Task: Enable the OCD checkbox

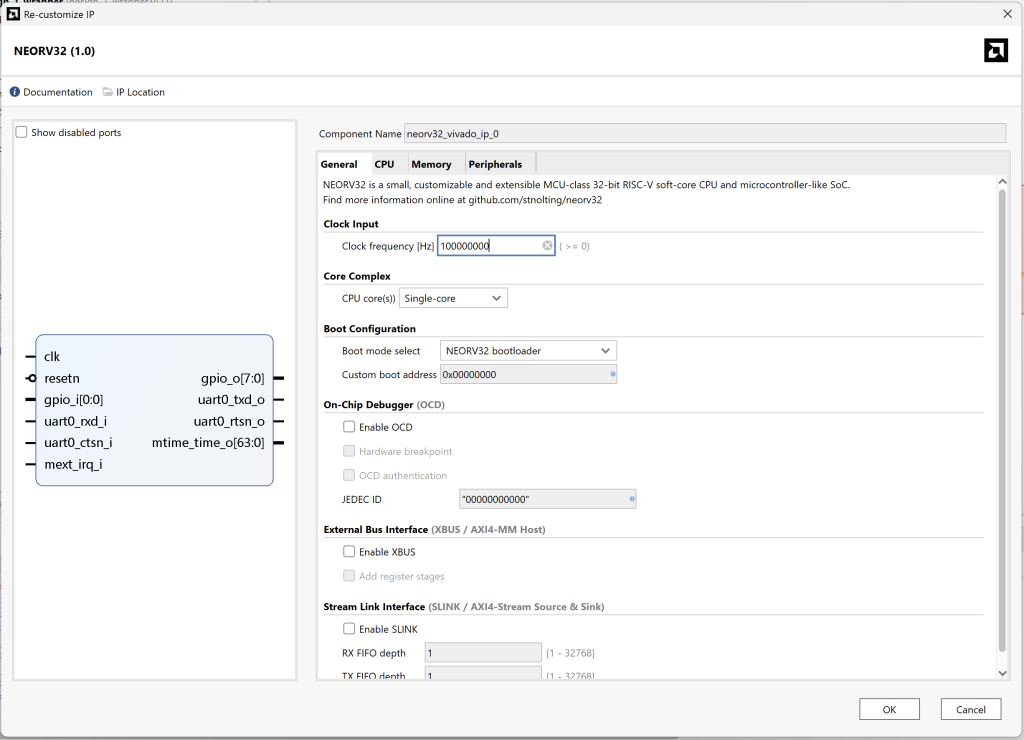Action: (x=349, y=427)
